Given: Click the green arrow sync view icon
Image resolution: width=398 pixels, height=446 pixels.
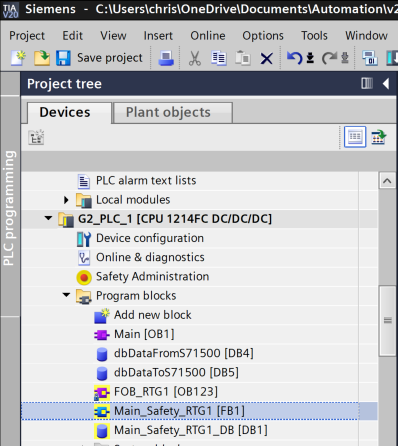Looking at the screenshot, I should 379,137.
